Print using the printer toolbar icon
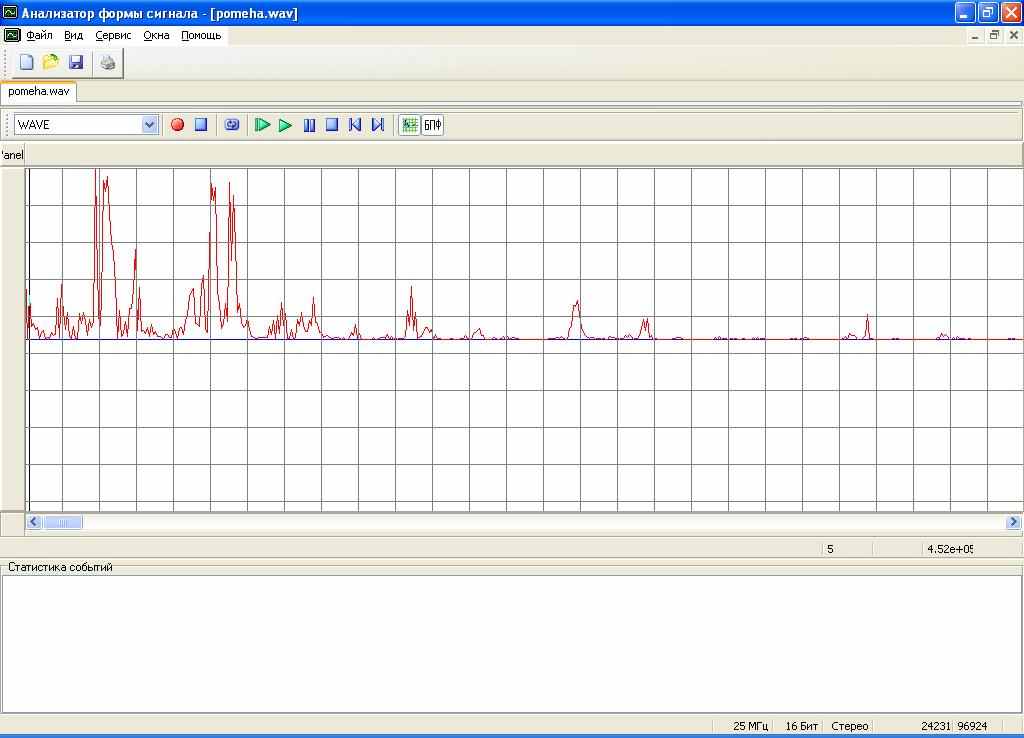 (x=108, y=63)
